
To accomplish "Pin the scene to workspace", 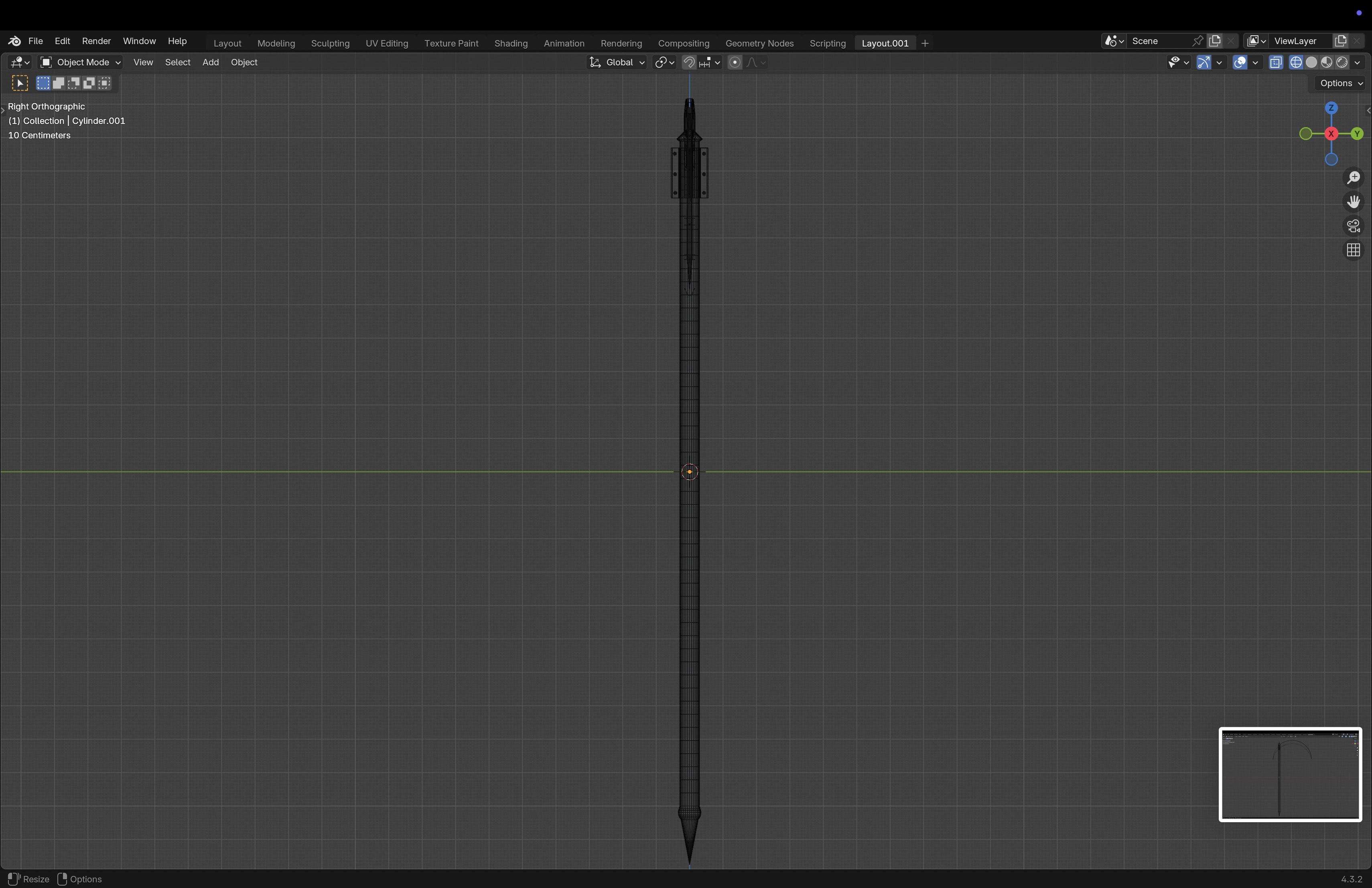I will click(1197, 41).
